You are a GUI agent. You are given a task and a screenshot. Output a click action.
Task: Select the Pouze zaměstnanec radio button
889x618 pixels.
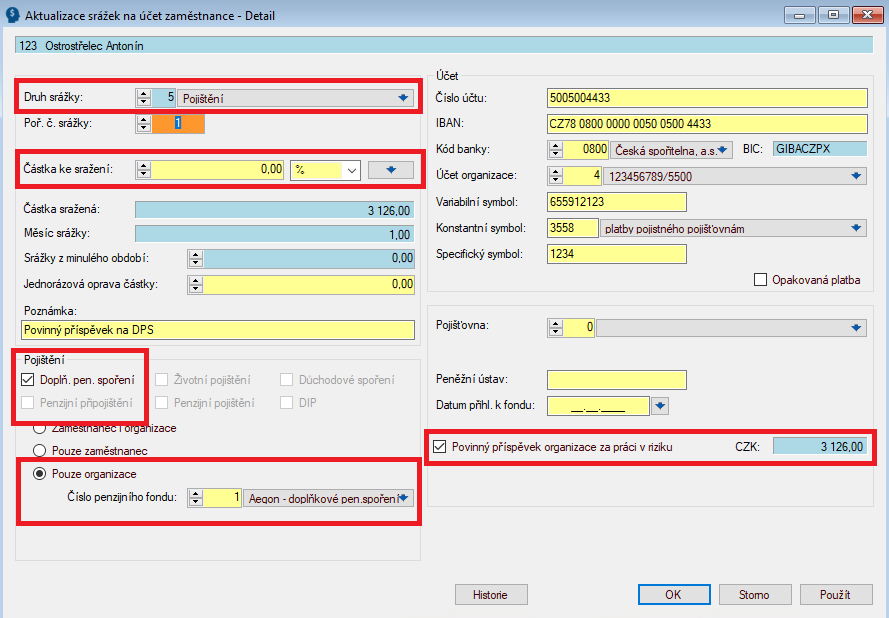pyautogui.click(x=41, y=451)
